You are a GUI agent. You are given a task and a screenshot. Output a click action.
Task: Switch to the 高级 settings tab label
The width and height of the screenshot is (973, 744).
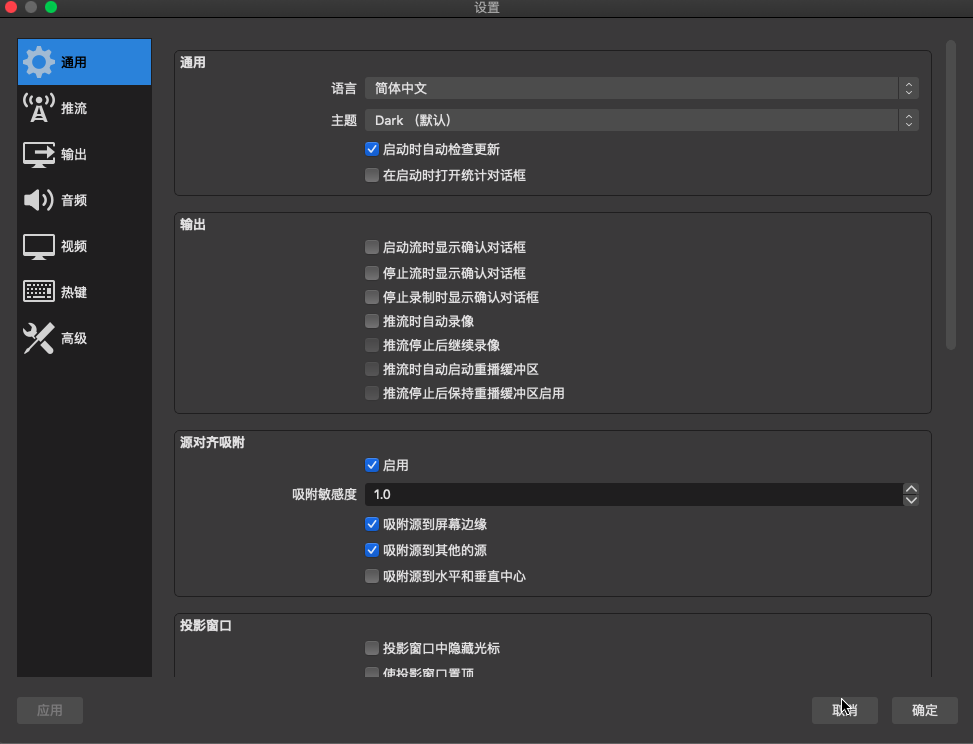tap(74, 338)
